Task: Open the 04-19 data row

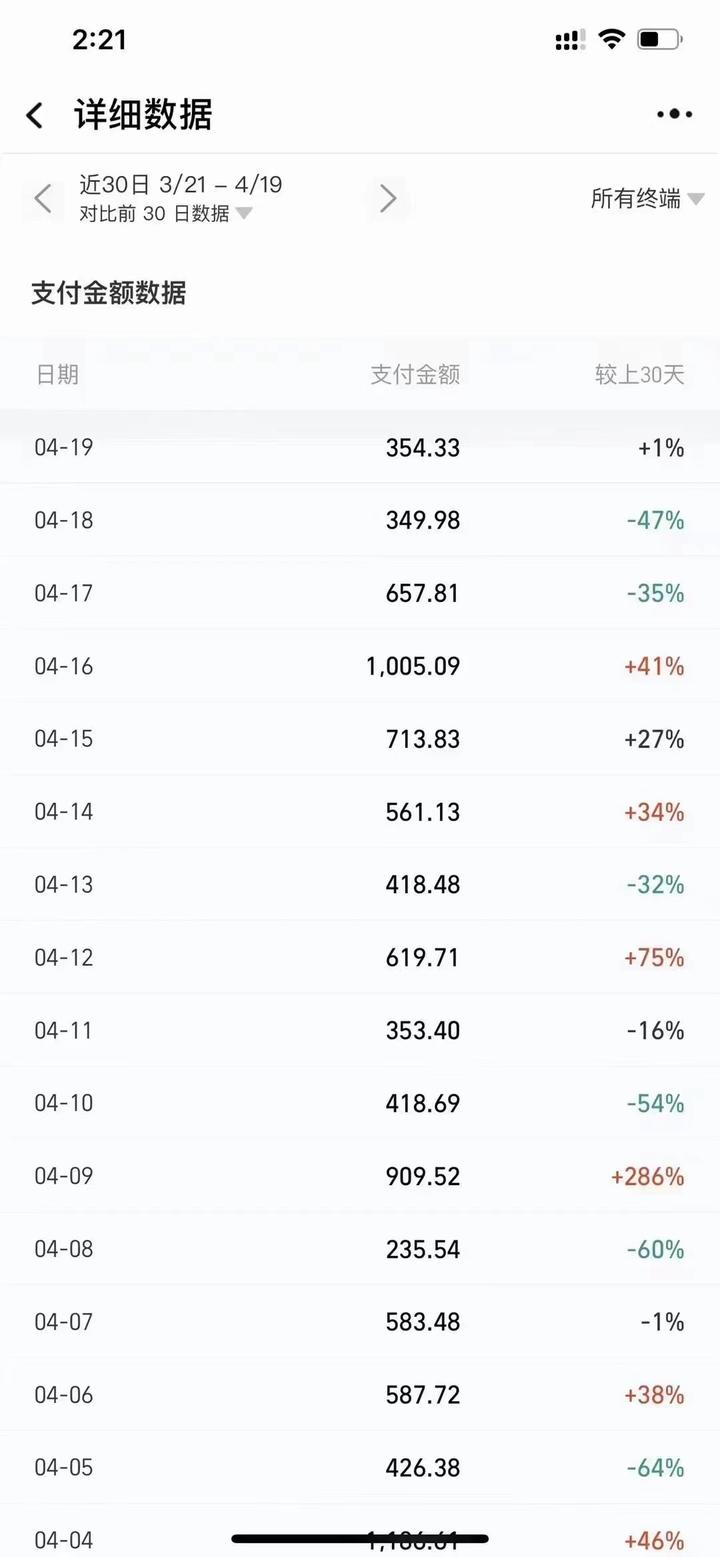Action: click(360, 447)
